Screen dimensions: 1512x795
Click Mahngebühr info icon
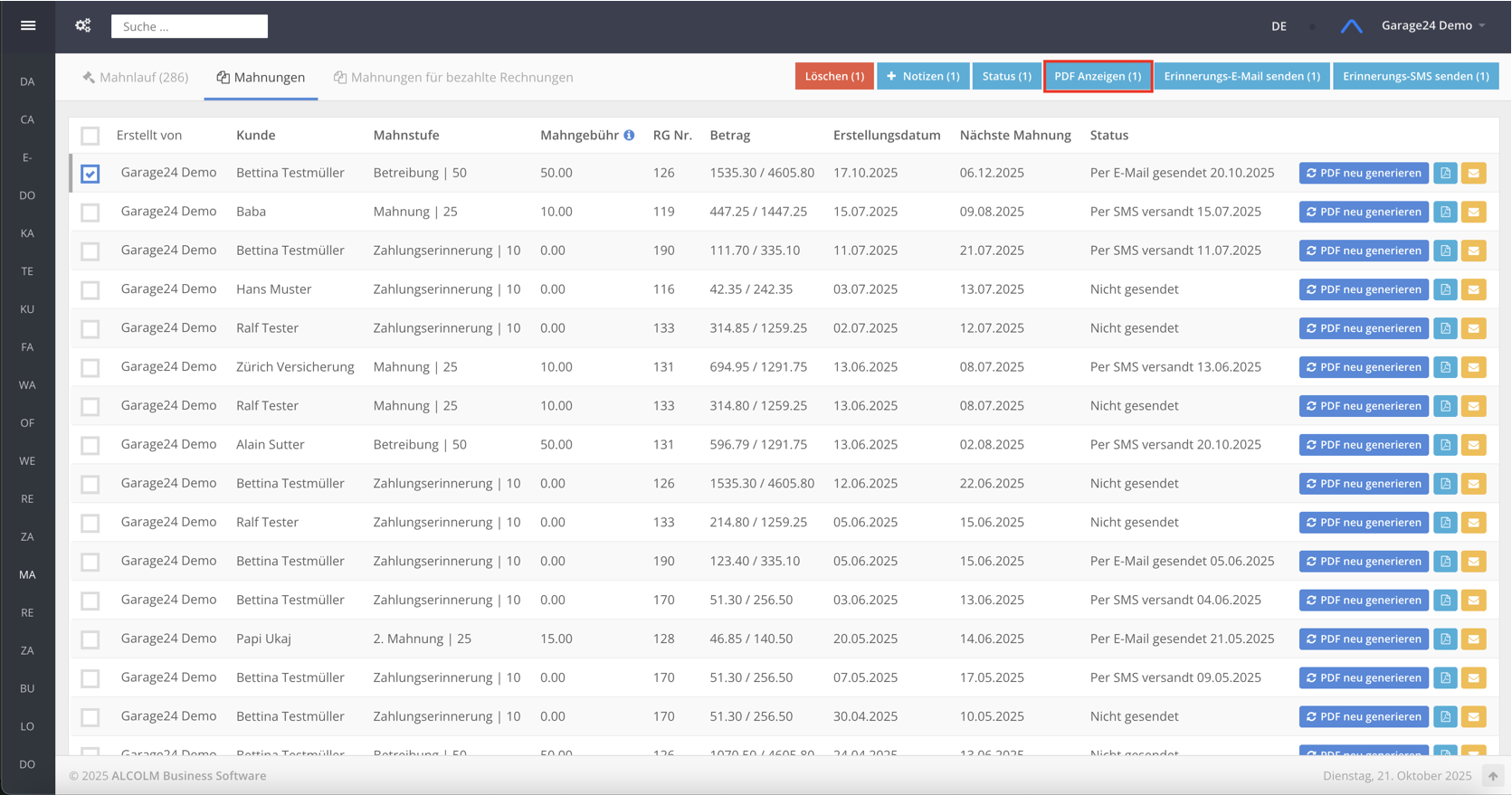(x=629, y=136)
